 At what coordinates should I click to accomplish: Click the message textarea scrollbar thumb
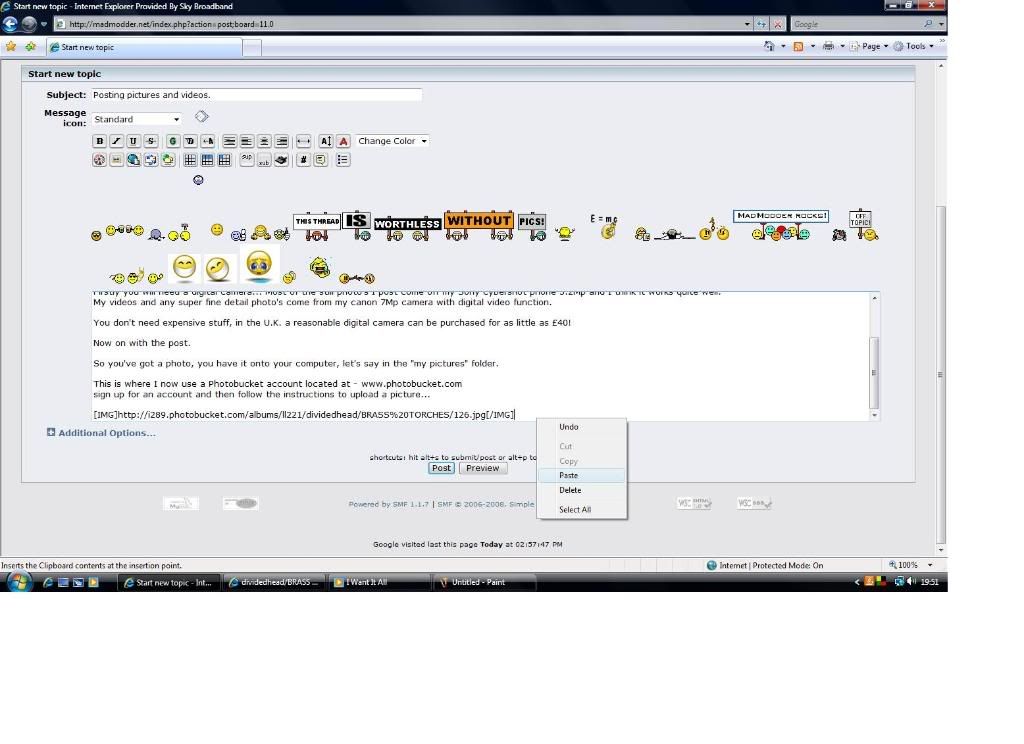point(874,372)
